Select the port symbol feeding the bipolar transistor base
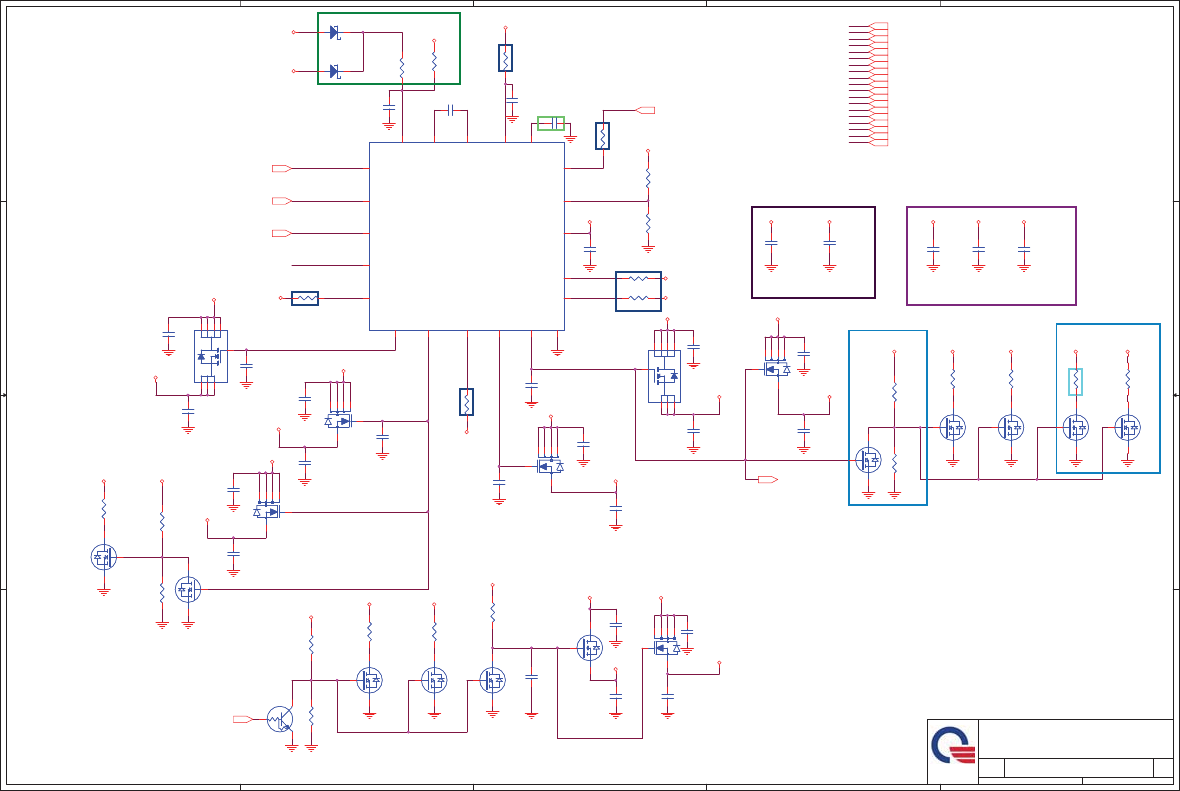Viewport: 1180px width, 791px height. [x=242, y=720]
